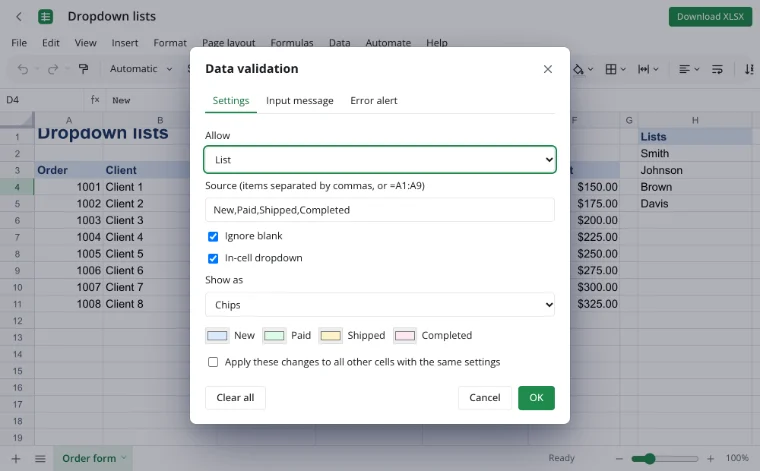Select row header 12
Screen dimensions: 760x471
point(17,321)
